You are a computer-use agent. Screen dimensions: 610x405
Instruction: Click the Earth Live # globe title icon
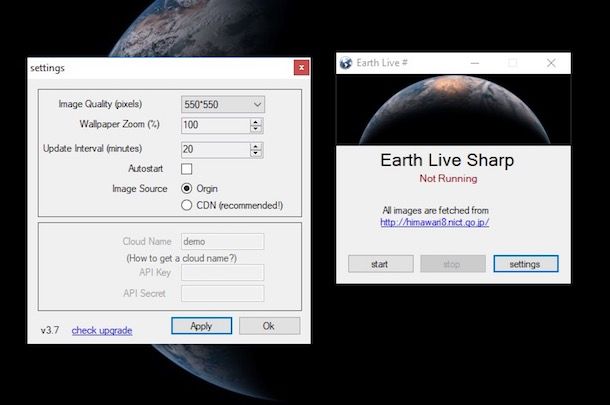click(345, 63)
